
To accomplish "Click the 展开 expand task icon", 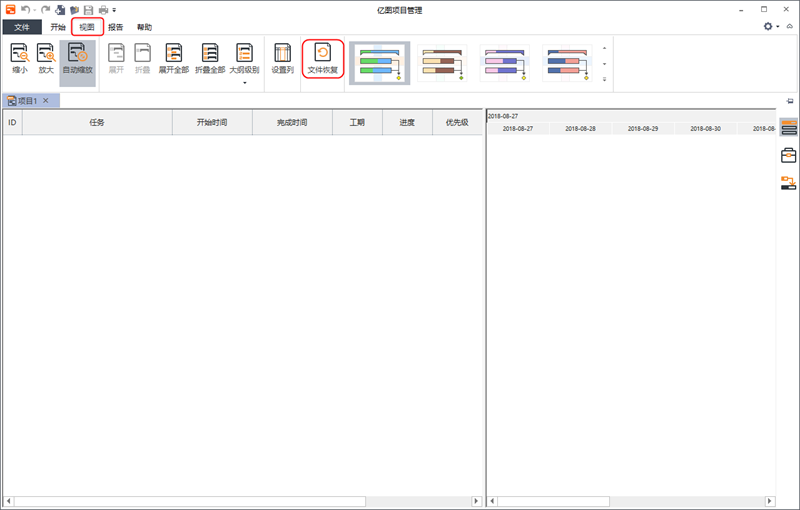I will pos(116,59).
